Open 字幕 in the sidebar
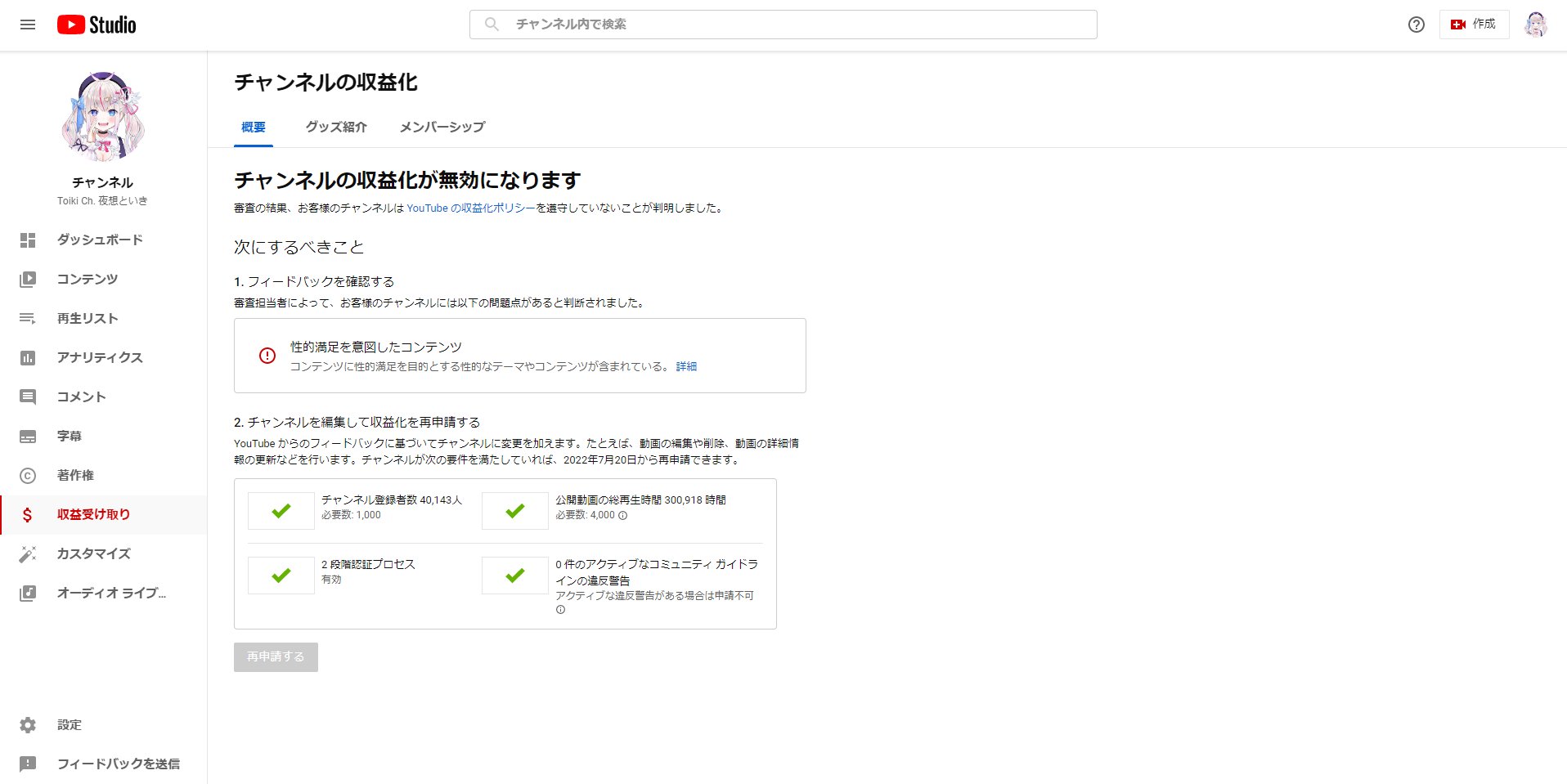1567x784 pixels. point(103,436)
